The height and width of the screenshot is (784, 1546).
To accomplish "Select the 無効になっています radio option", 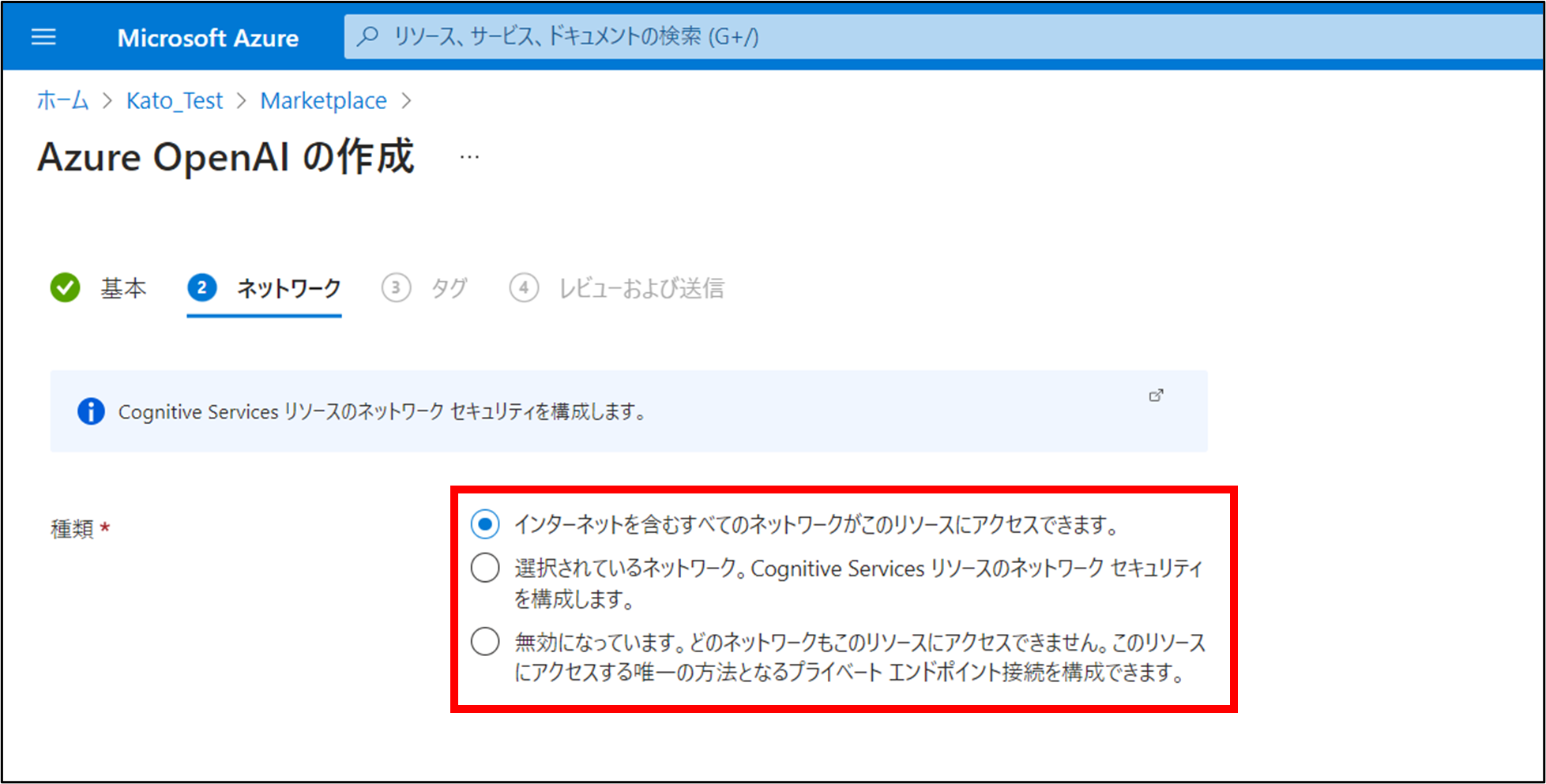I will pyautogui.click(x=485, y=642).
